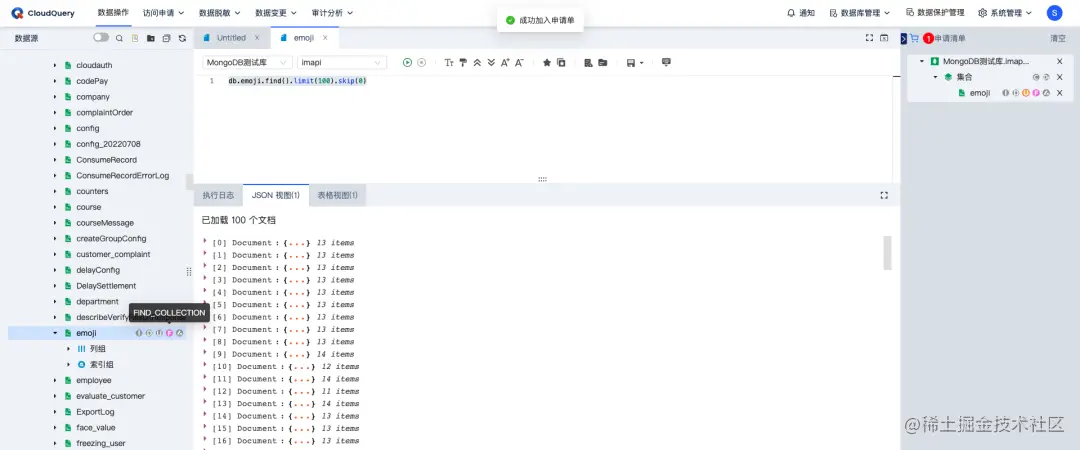The width and height of the screenshot is (1080, 450).
Task: Open the 访问申请 menu
Action: click(x=163, y=12)
